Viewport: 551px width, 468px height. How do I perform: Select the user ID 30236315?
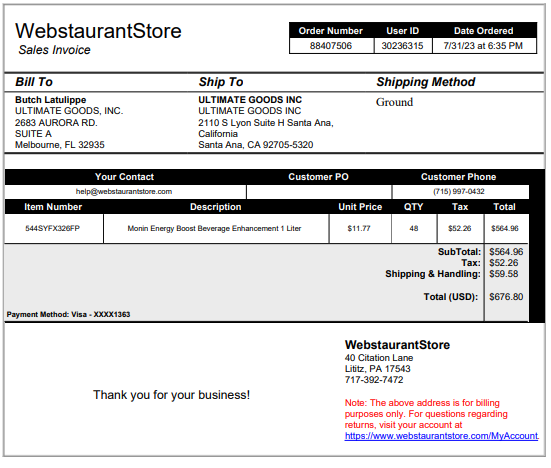point(402,46)
